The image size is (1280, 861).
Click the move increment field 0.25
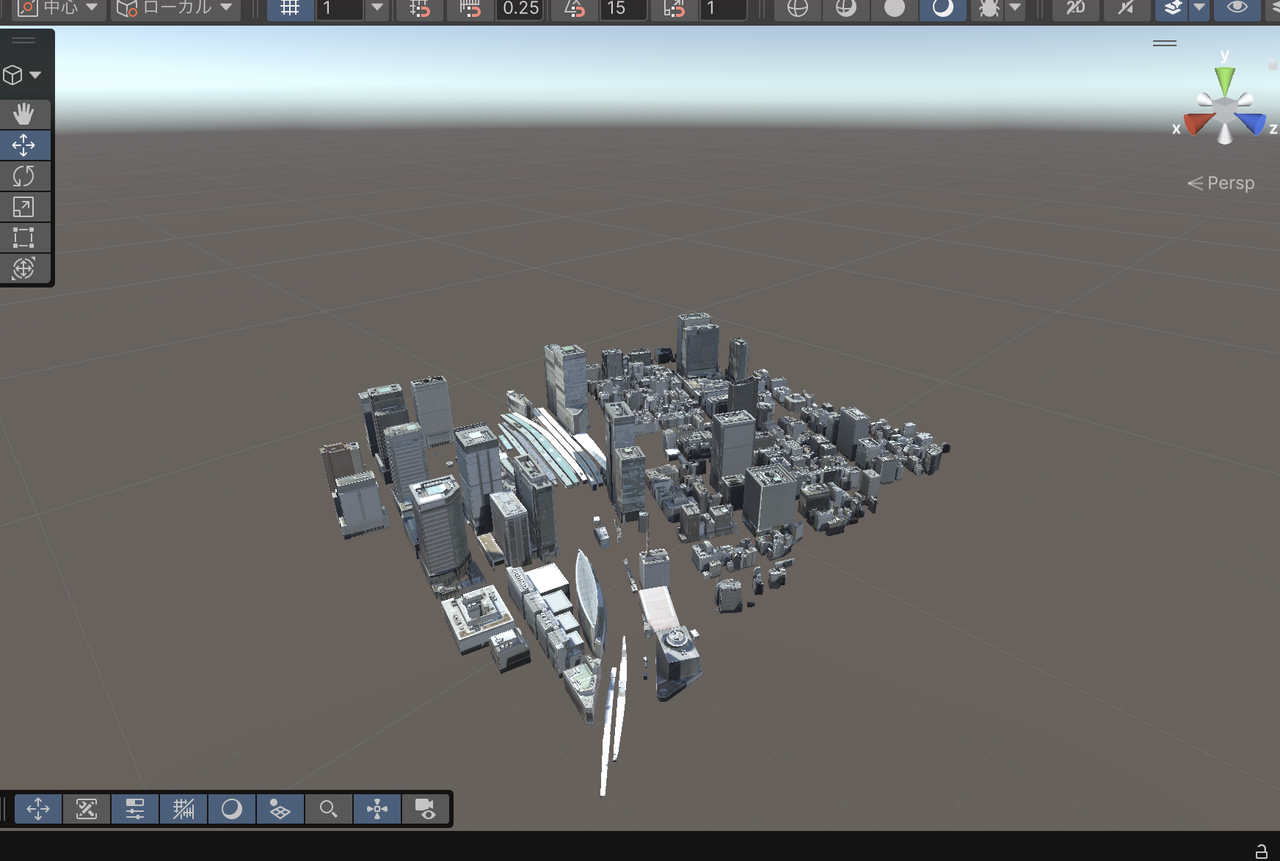(x=520, y=9)
